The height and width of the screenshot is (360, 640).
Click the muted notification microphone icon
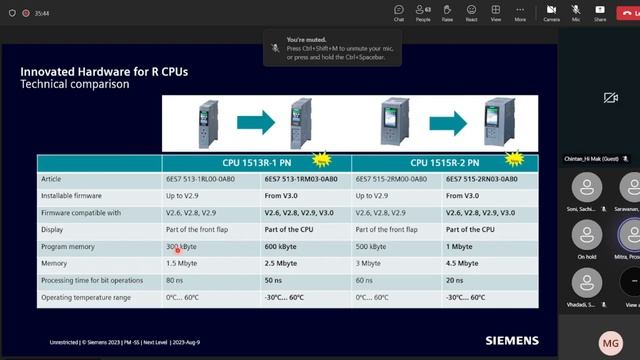275,48
